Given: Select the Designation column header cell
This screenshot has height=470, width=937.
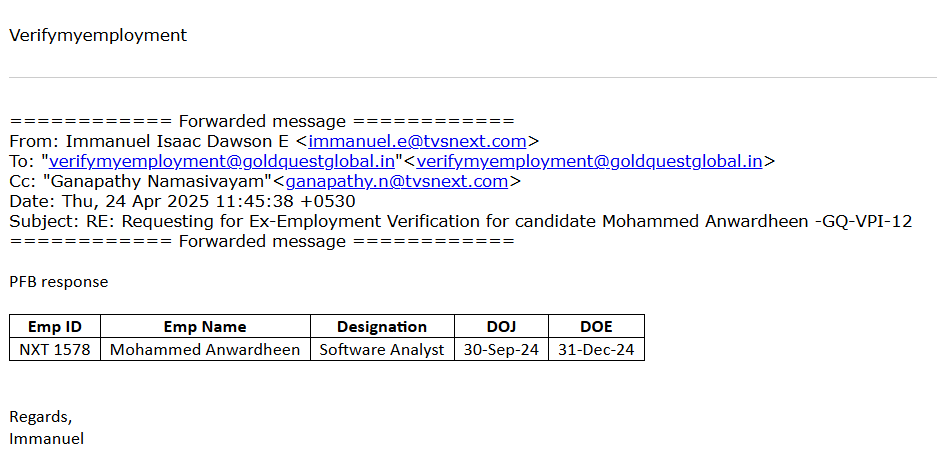Looking at the screenshot, I should pyautogui.click(x=382, y=327).
